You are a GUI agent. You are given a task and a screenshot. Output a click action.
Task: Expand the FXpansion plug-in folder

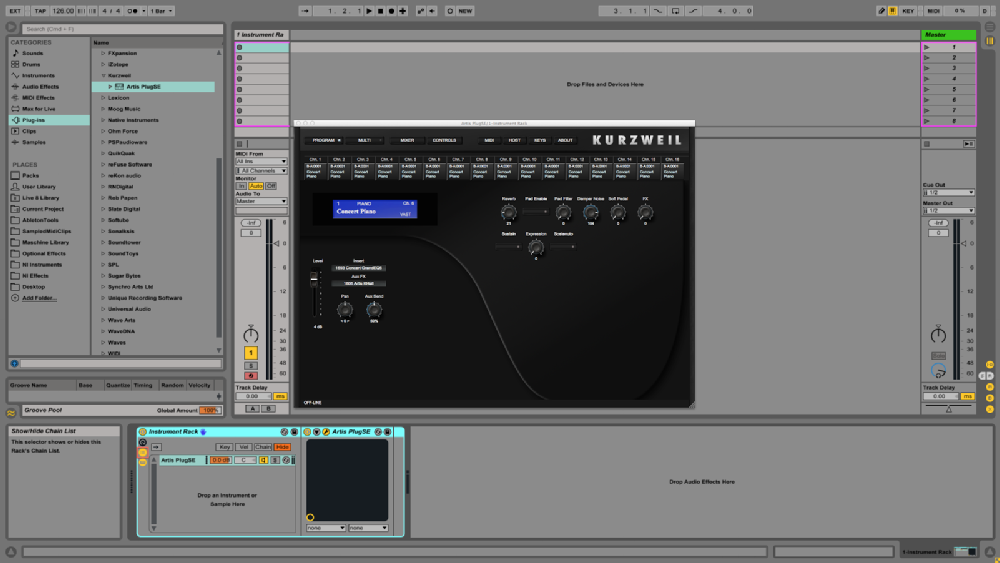tap(102, 53)
